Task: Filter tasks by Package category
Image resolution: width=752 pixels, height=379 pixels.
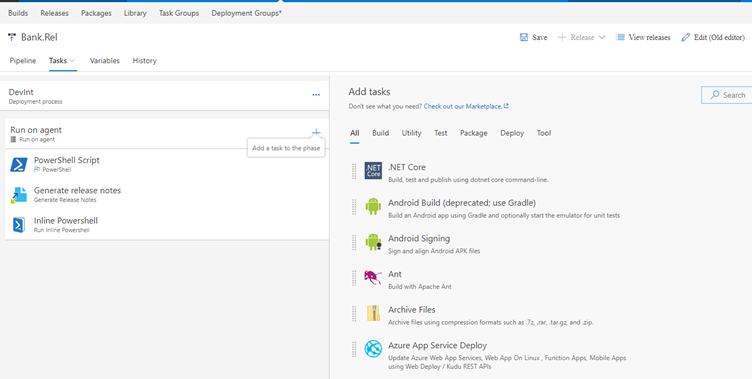Action: (473, 133)
